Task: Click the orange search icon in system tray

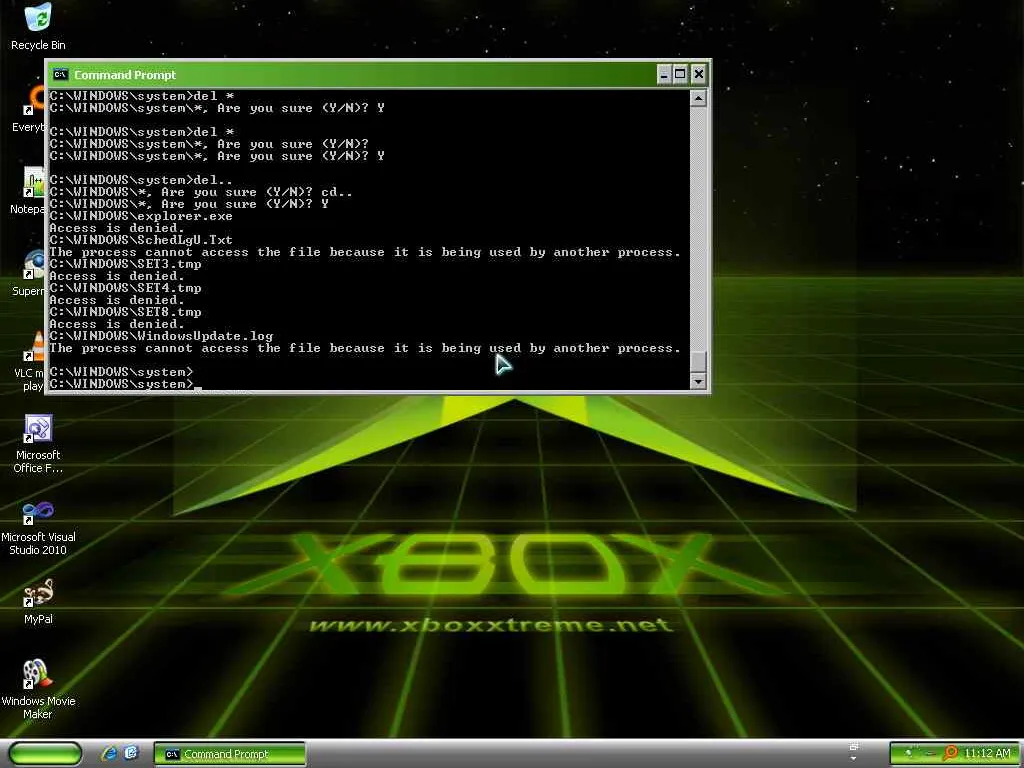Action: click(951, 754)
